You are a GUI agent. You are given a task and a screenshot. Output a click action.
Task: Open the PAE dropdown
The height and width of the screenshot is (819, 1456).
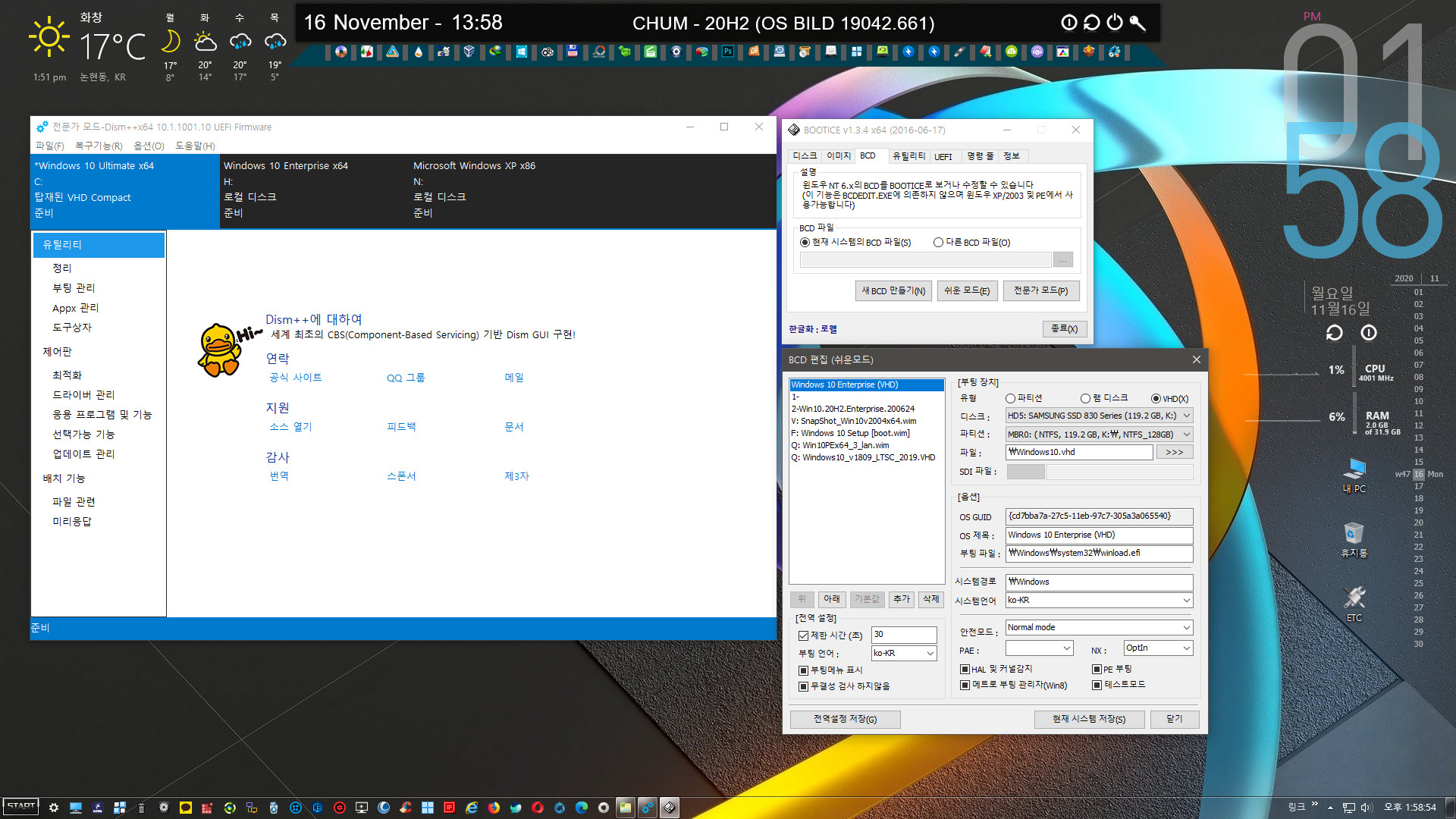click(1039, 648)
